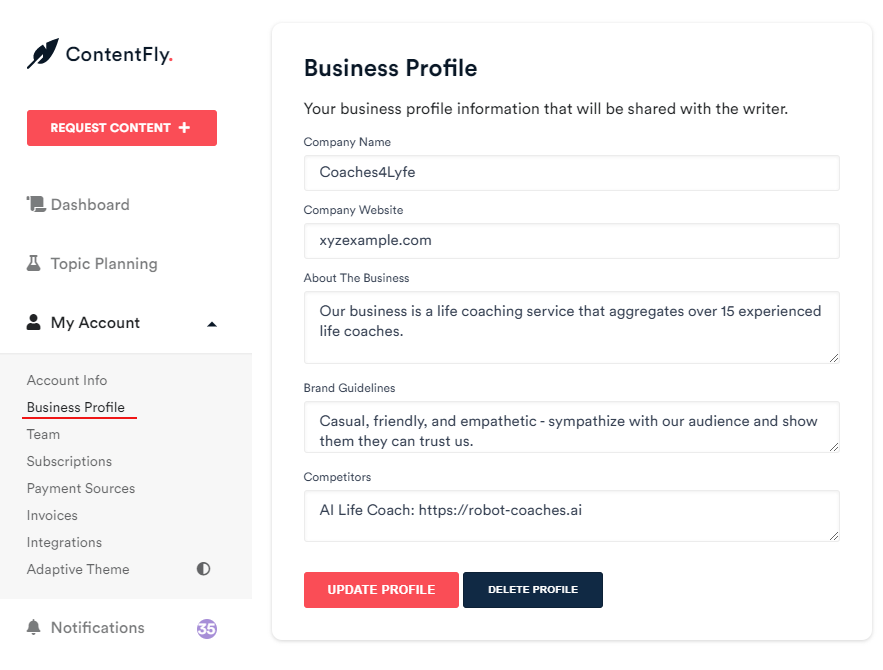The image size is (883, 670).
Task: Grab the About The Business resize handle
Action: 834,358
